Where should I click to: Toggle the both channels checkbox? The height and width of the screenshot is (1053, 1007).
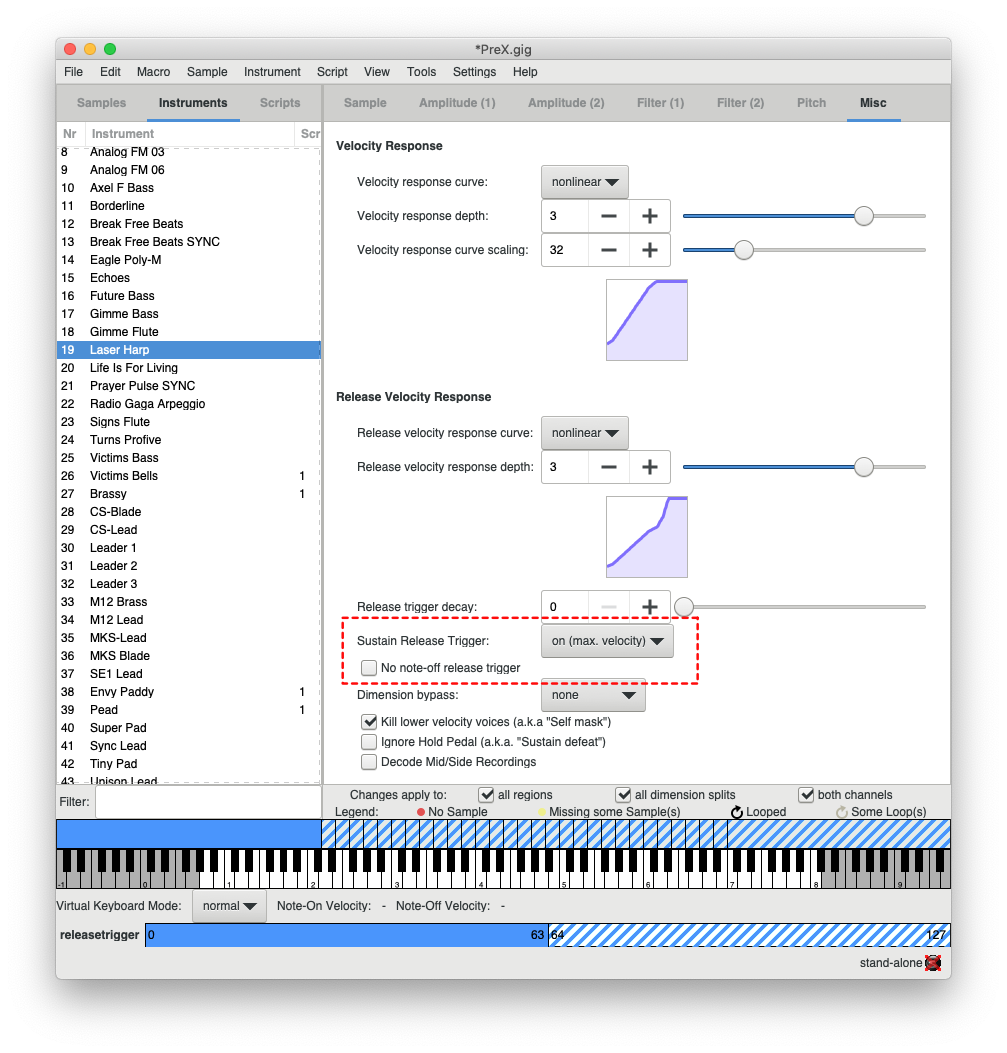[806, 795]
